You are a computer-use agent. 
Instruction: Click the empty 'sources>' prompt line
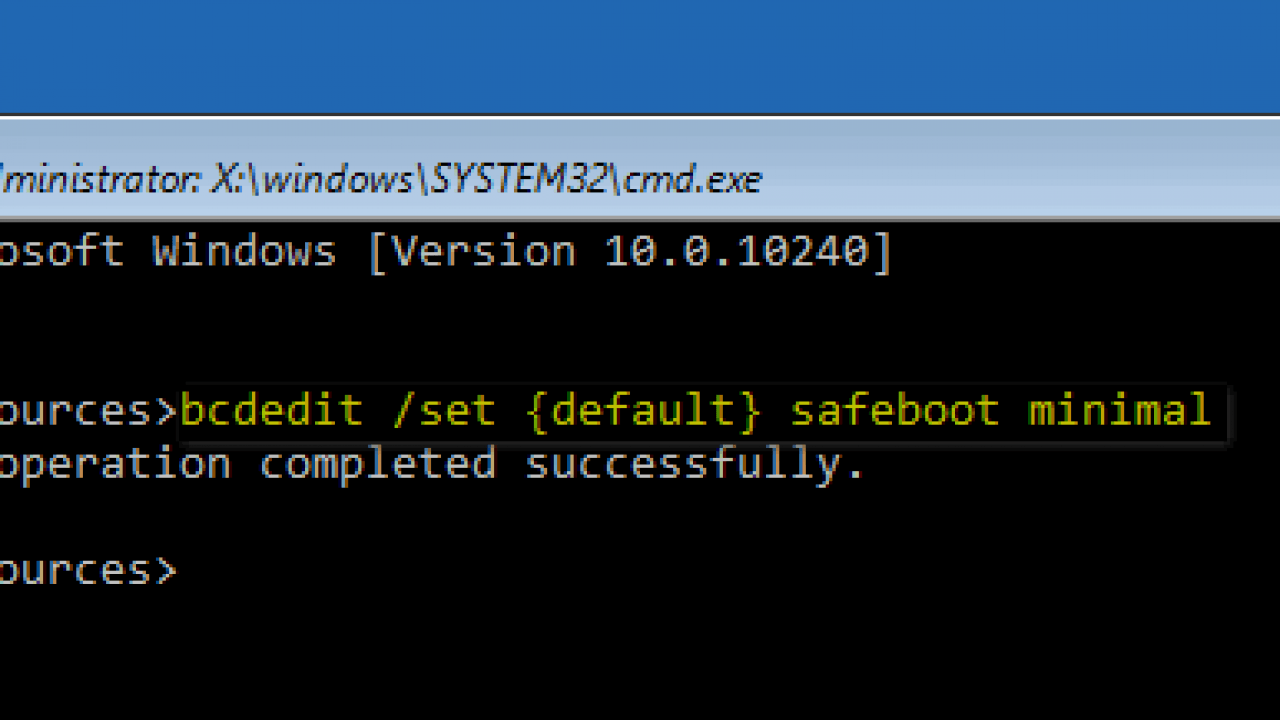[x=88, y=571]
